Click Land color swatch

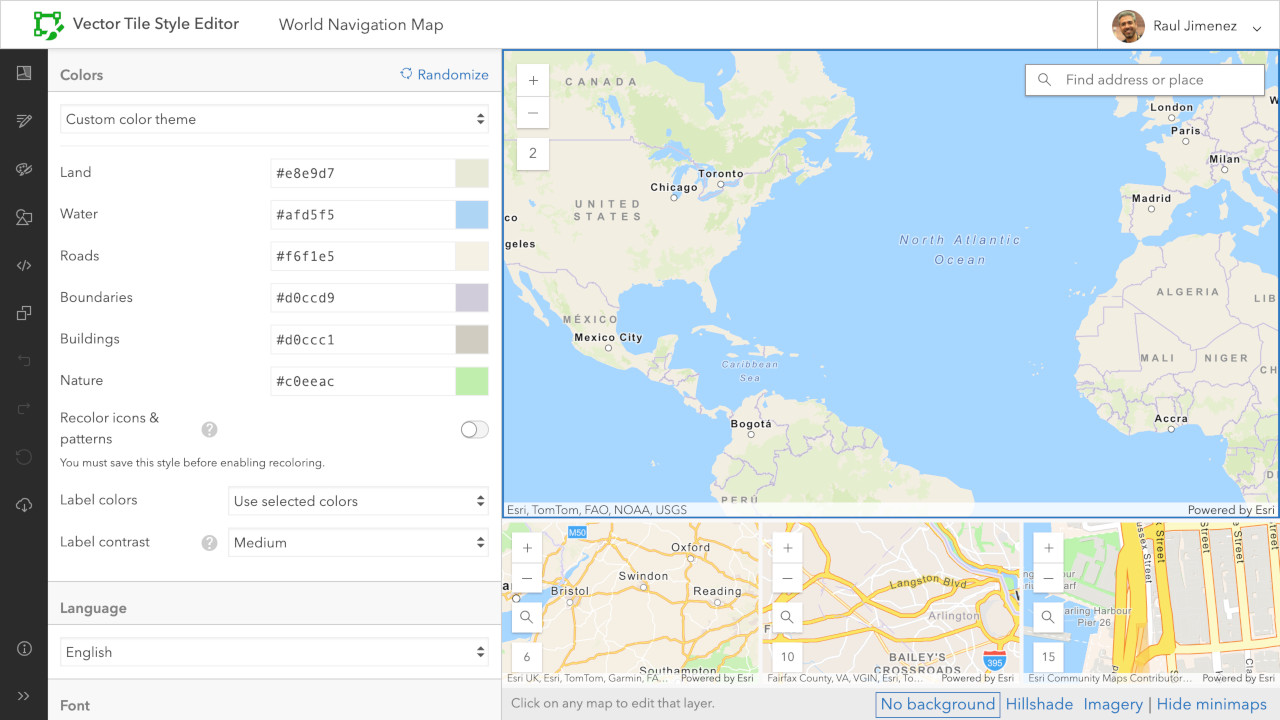pos(472,173)
